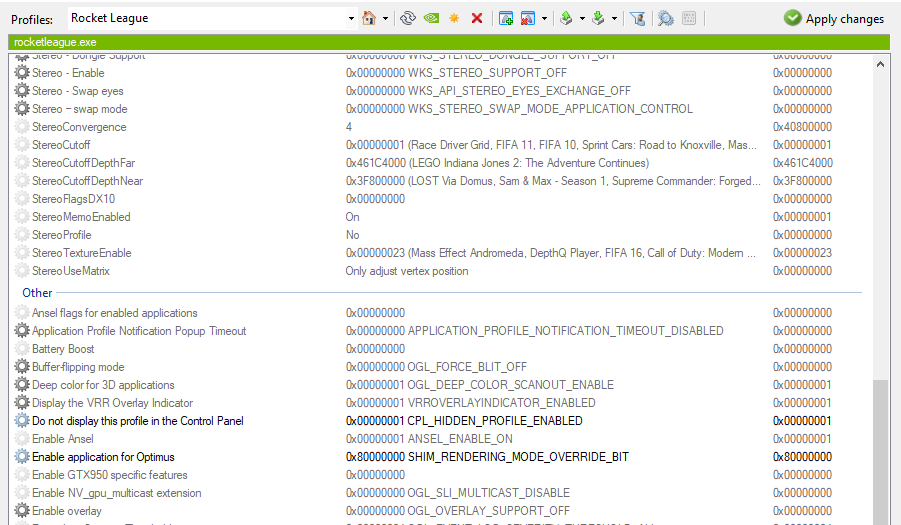The width and height of the screenshot is (901, 525).
Task: Select the StereoCutoffDepthNear setting name
Action: 87,181
